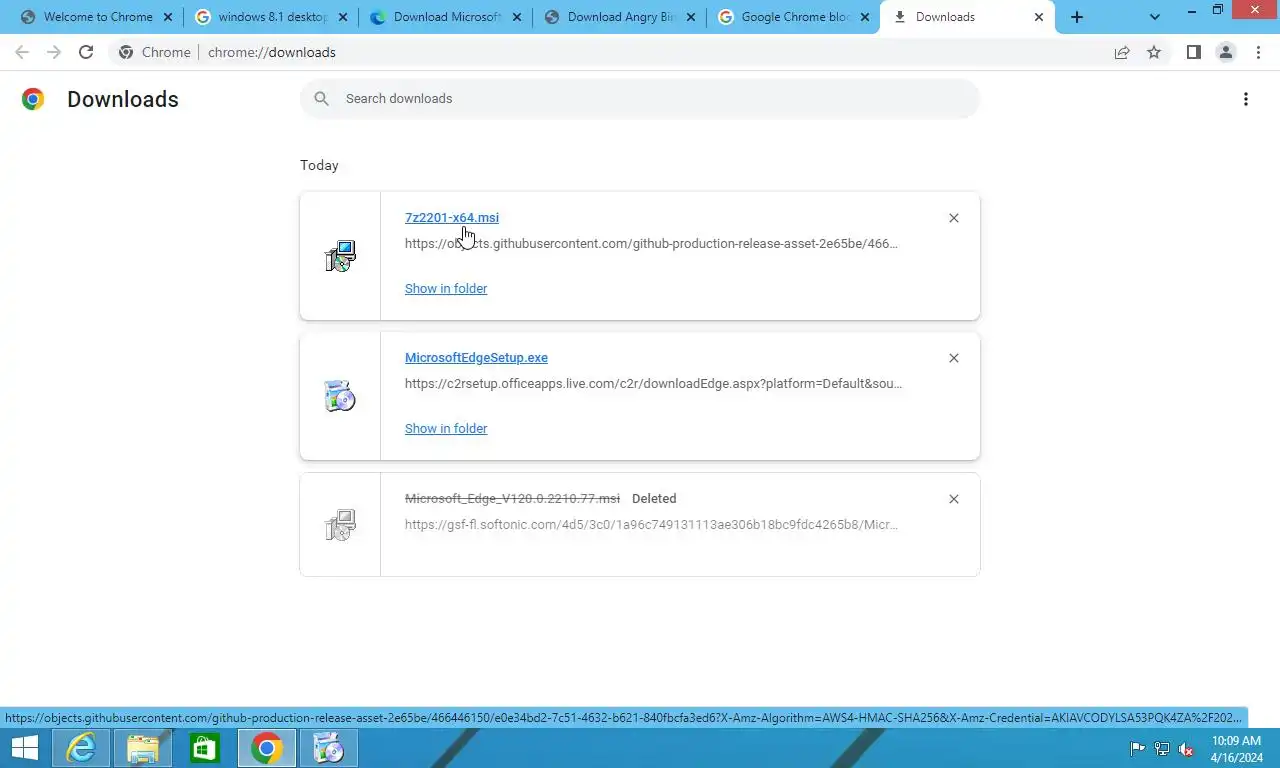Show MicrosoftEdgeSetup.exe in folder
Viewport: 1280px width, 768px height.
click(446, 429)
